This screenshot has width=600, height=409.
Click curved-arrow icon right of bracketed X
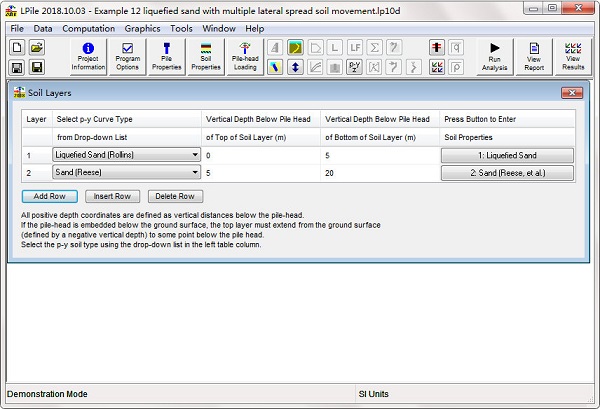(394, 67)
